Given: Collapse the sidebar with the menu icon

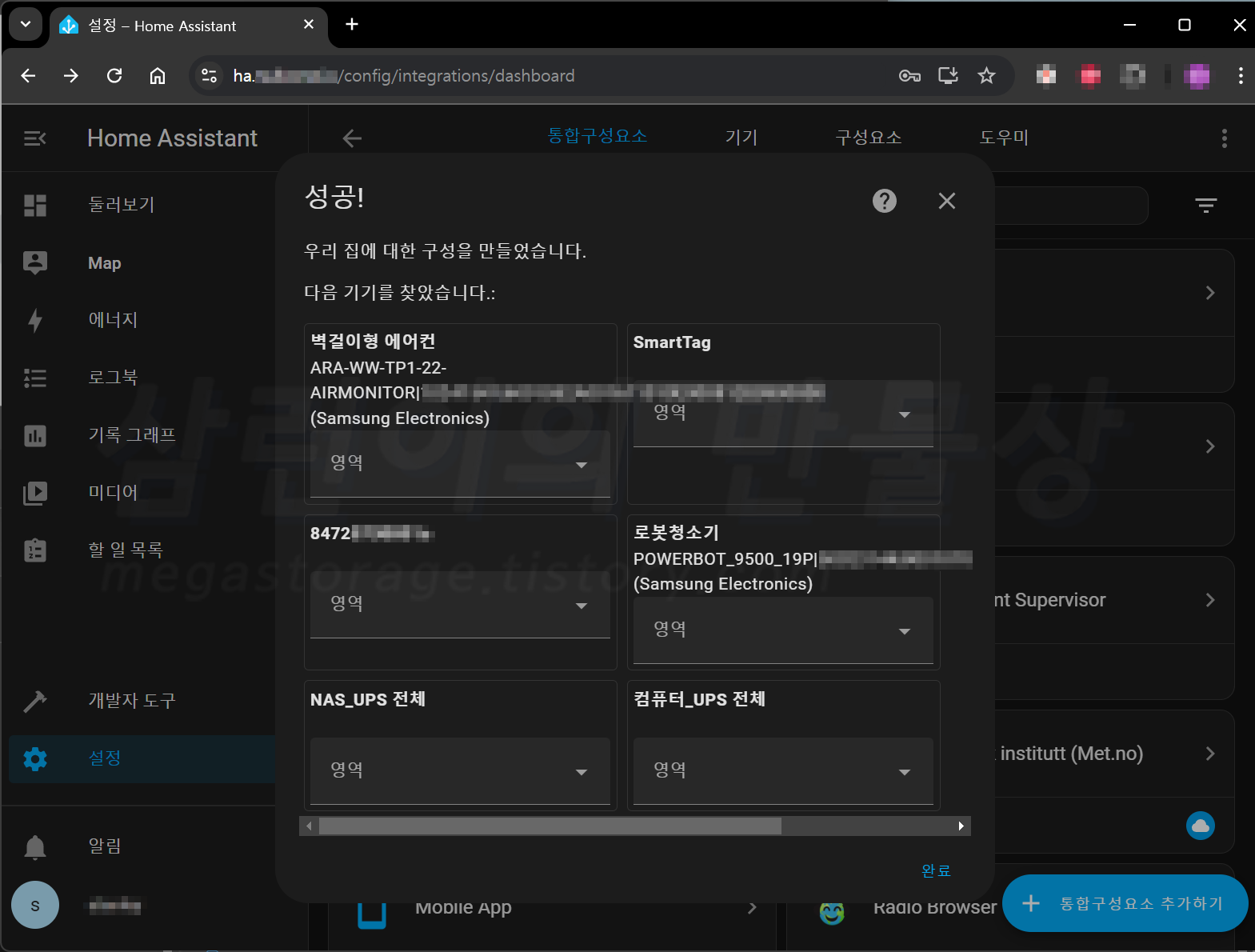Looking at the screenshot, I should coord(35,138).
